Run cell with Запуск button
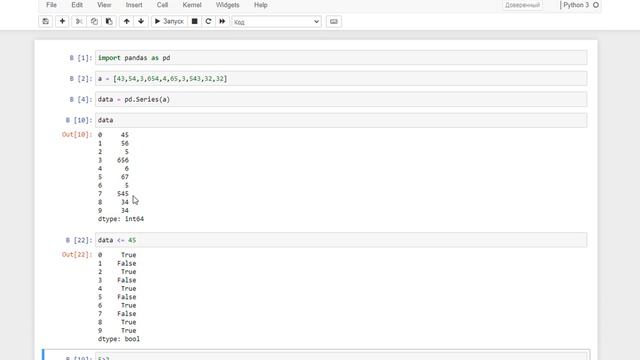The image size is (640, 360). tap(169, 21)
